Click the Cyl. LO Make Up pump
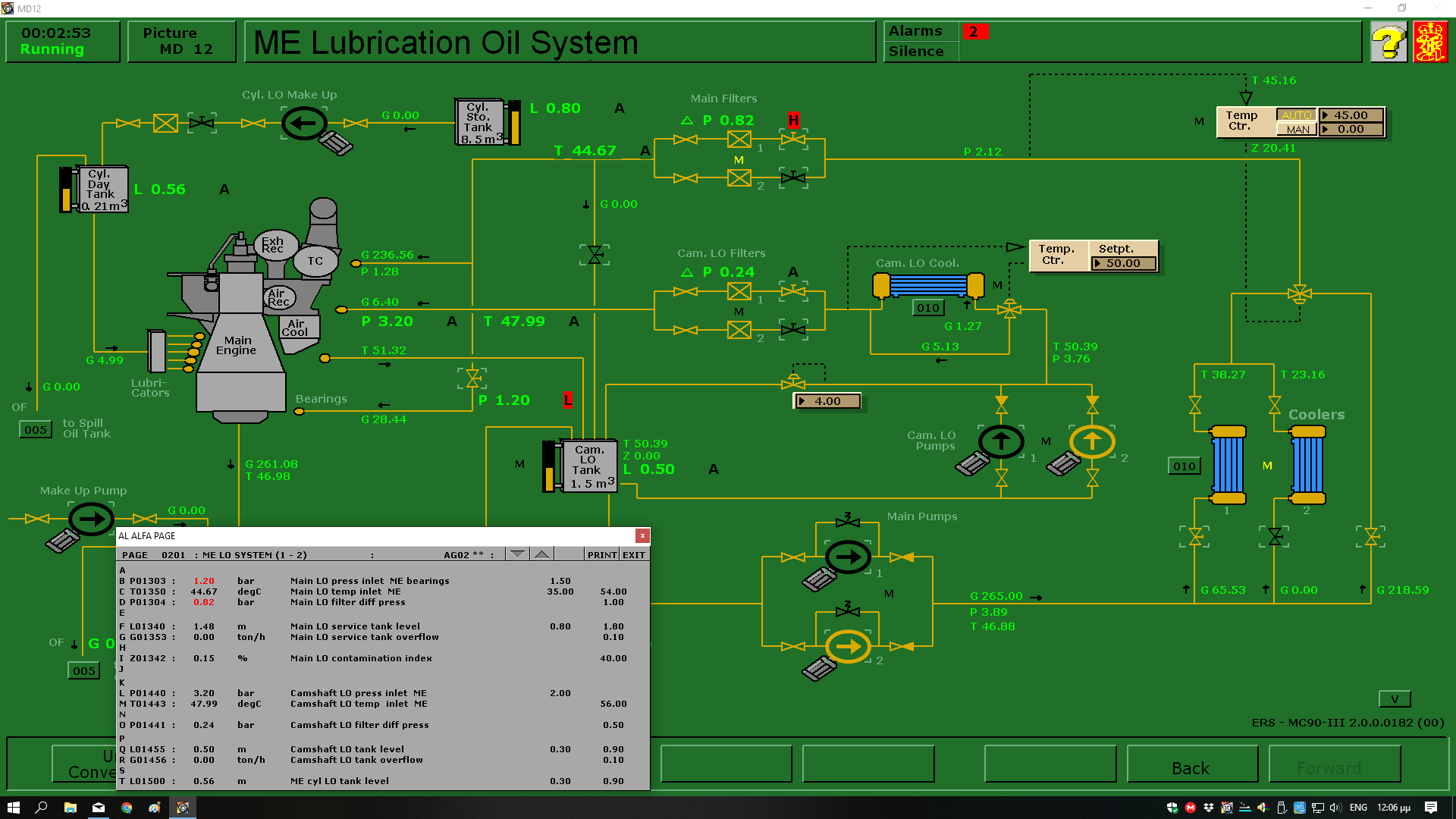 point(304,123)
